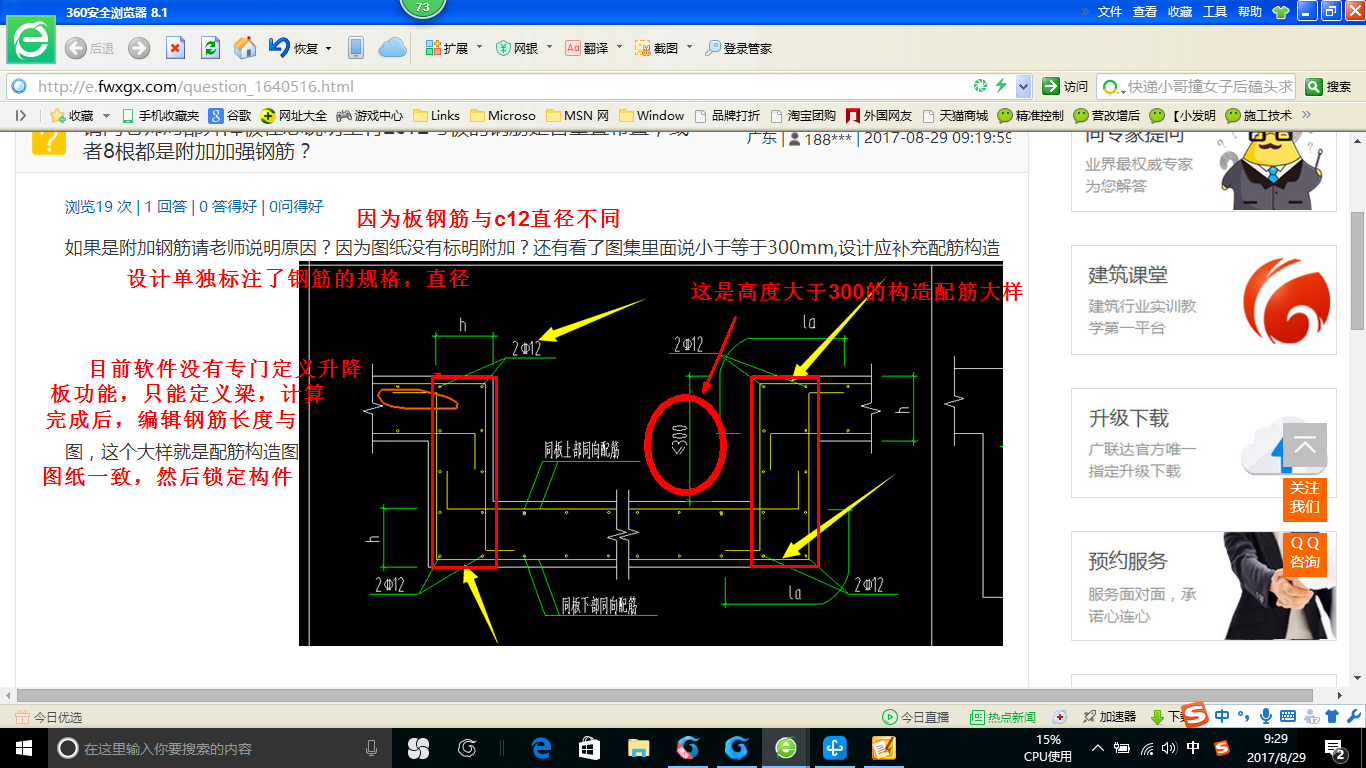Expand the 恢复 dropdown arrow
The image size is (1366, 768).
coord(327,48)
